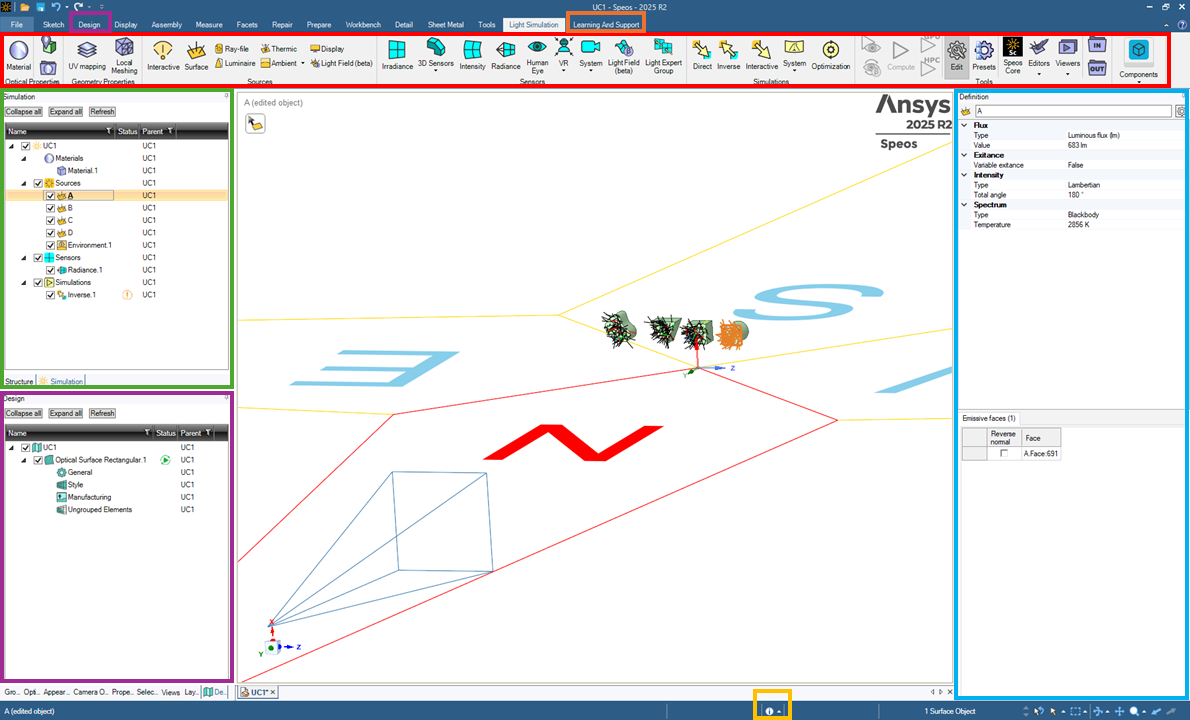
Task: Uncheck source B in the Simulation tree
Action: point(48,207)
